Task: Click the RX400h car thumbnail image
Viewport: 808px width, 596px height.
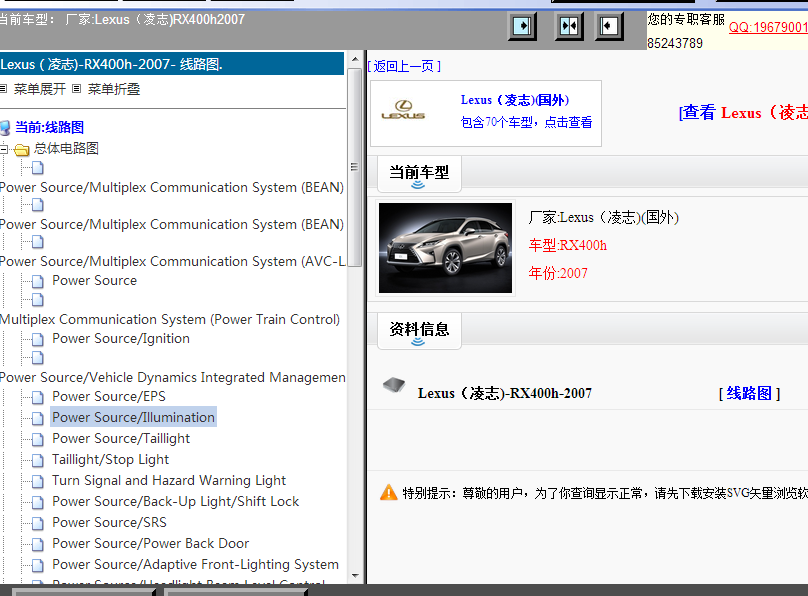Action: [x=445, y=248]
